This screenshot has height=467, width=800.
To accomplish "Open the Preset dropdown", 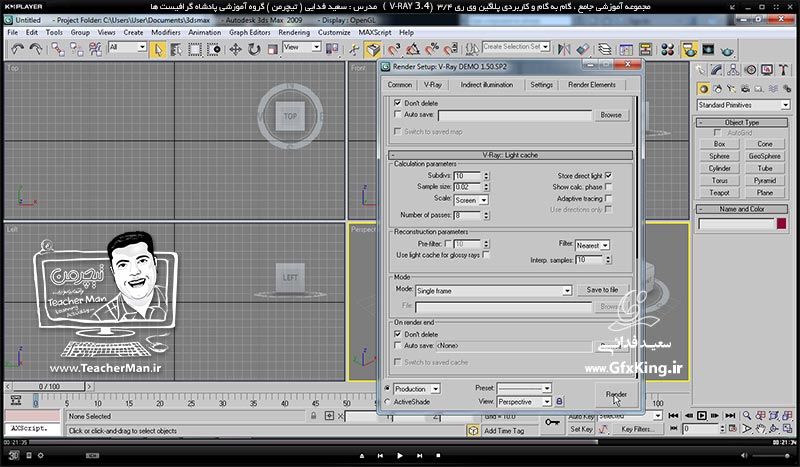I will (x=524, y=388).
